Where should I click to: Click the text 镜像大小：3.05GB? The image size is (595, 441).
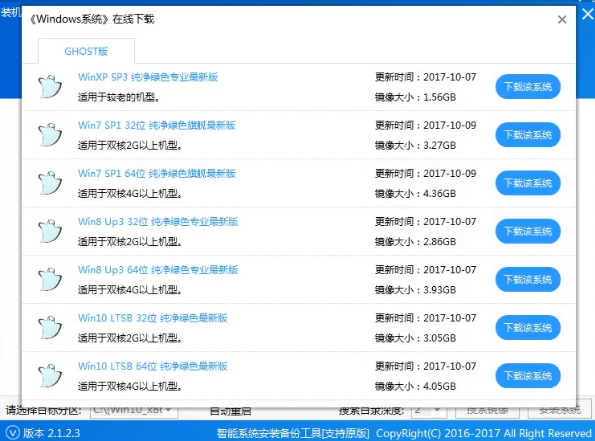pos(416,338)
